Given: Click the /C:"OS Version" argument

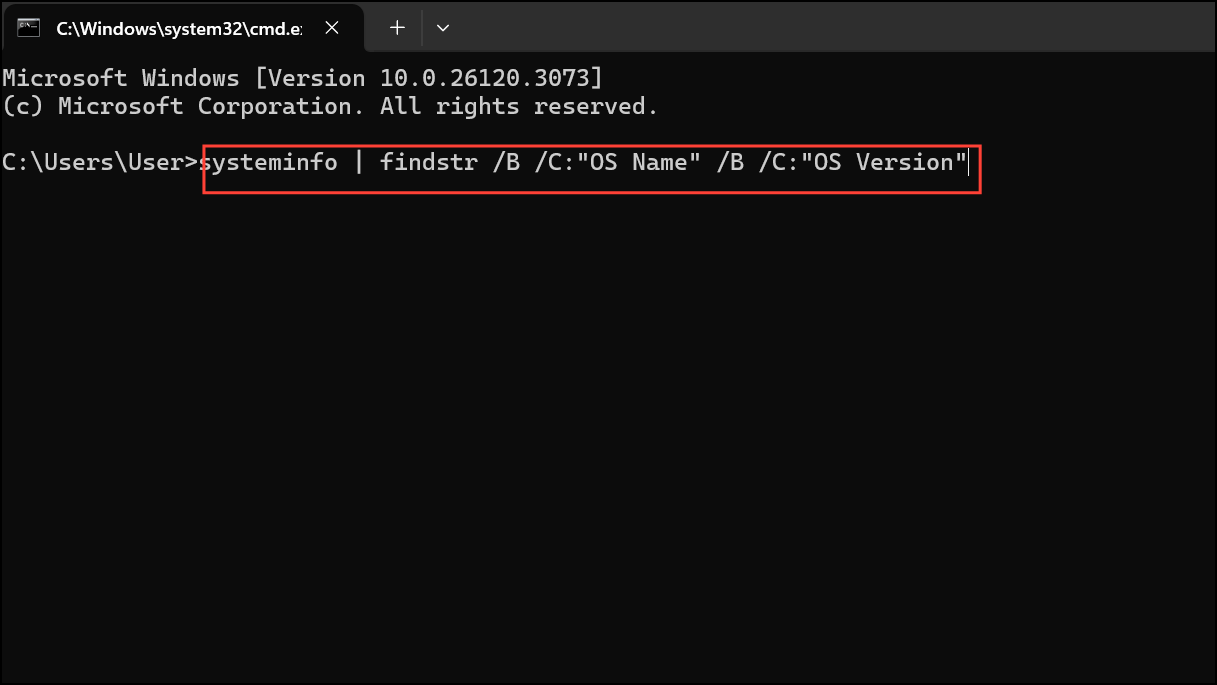Looking at the screenshot, I should (862, 162).
